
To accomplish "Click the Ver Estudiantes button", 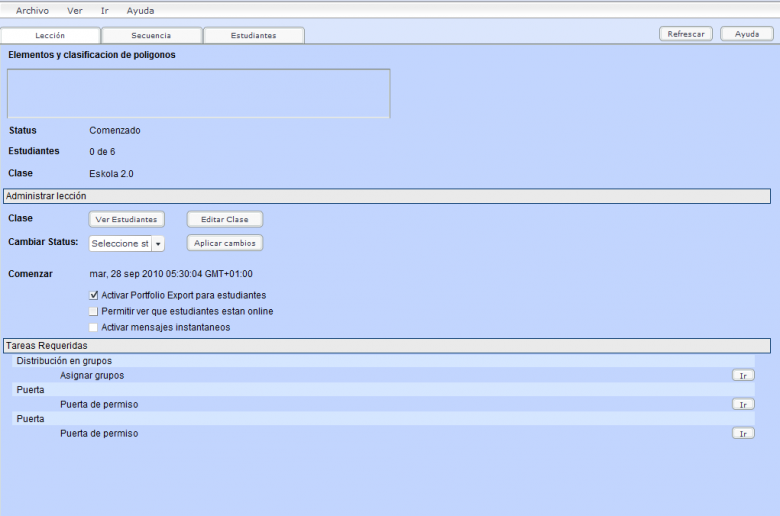I will coord(126,219).
